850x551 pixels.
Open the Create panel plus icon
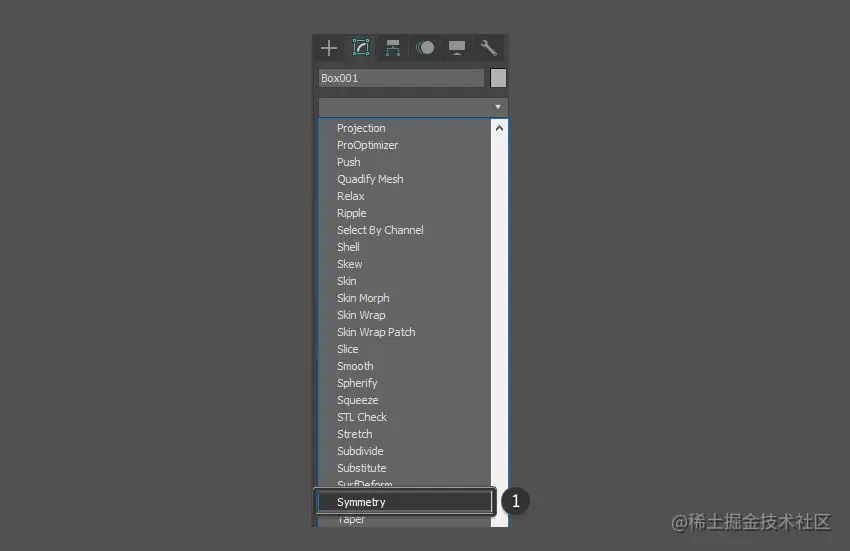coord(329,48)
